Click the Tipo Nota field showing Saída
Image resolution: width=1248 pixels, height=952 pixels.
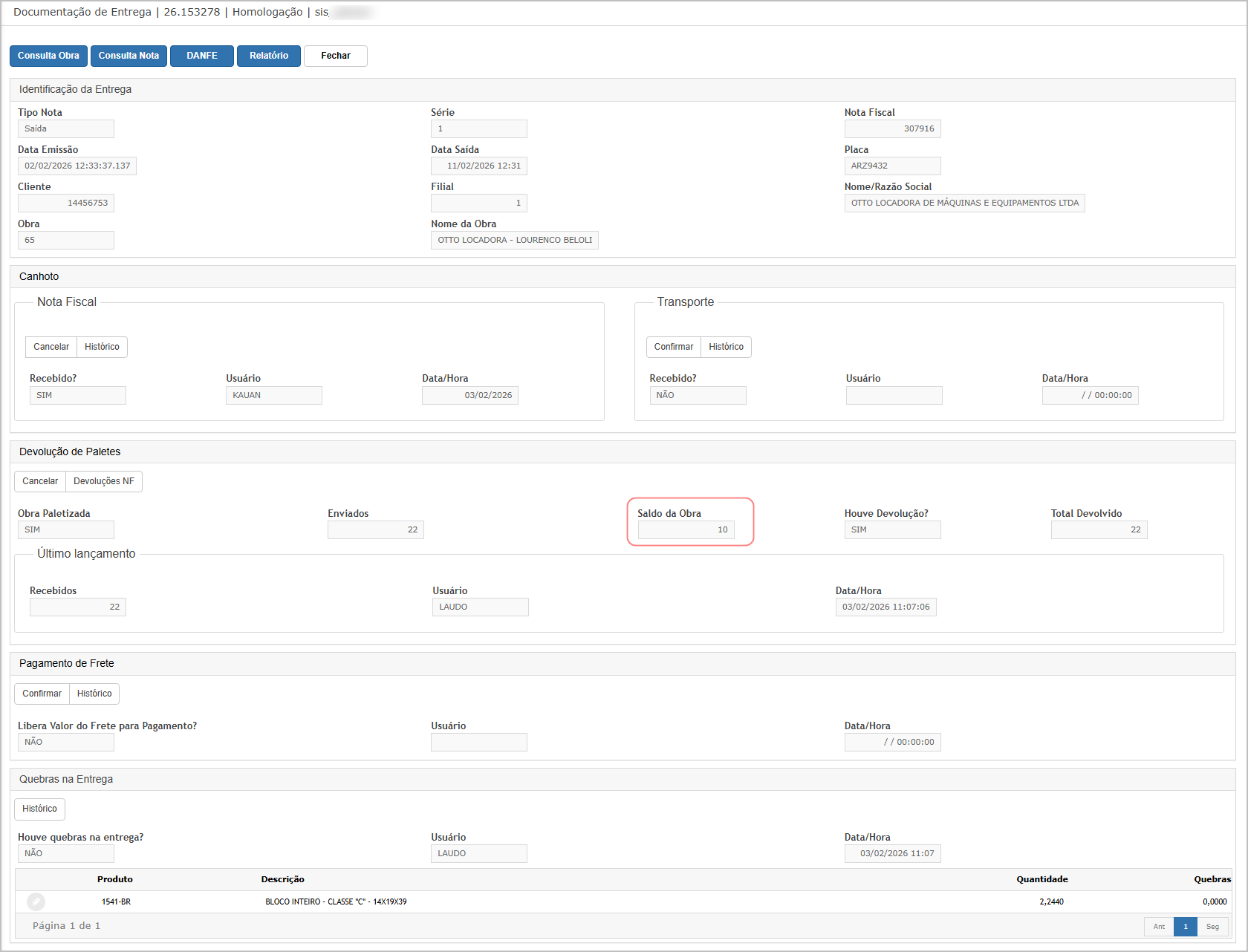pos(66,128)
